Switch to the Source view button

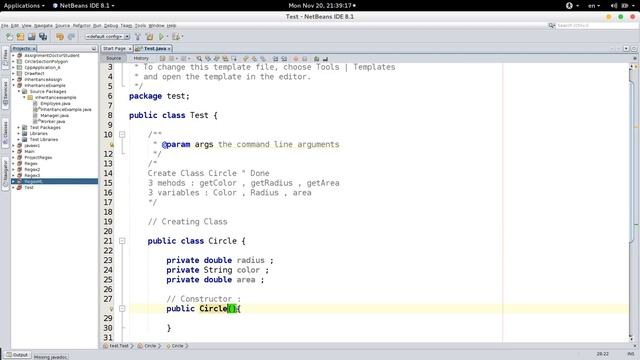[x=113, y=58]
